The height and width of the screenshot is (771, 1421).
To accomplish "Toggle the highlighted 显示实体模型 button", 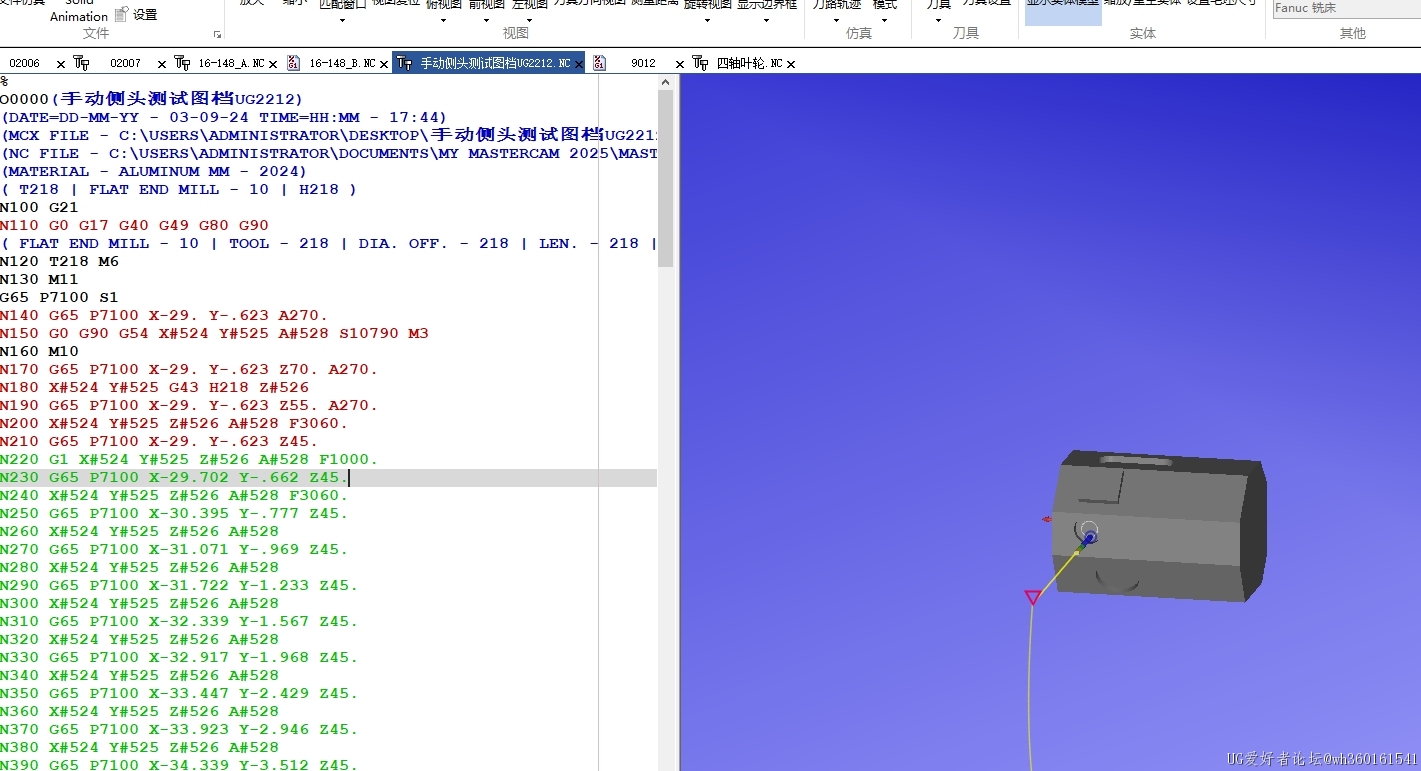I will coord(1063,10).
